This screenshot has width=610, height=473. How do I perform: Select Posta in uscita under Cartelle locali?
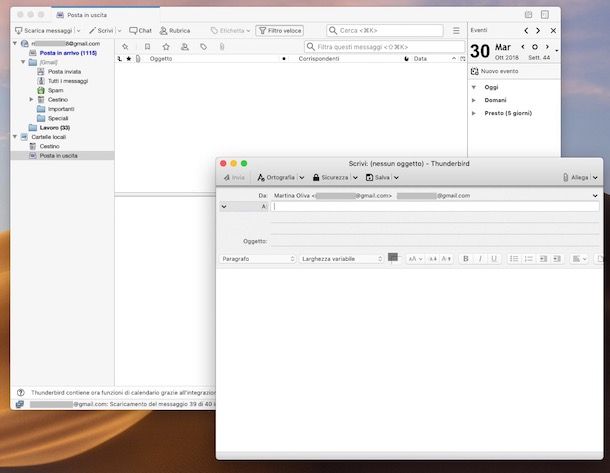pyautogui.click(x=58, y=156)
